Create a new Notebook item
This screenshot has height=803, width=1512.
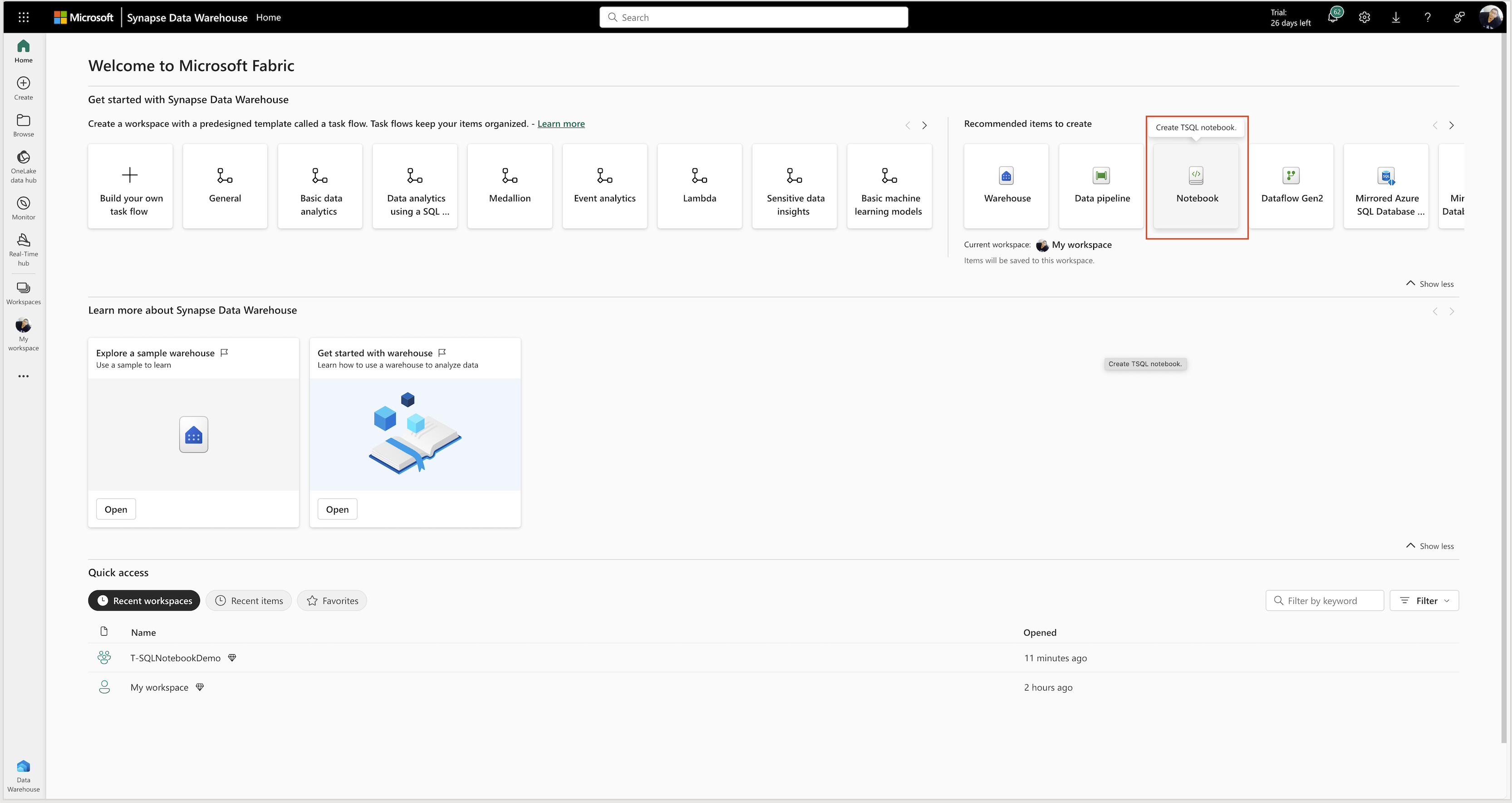point(1196,186)
